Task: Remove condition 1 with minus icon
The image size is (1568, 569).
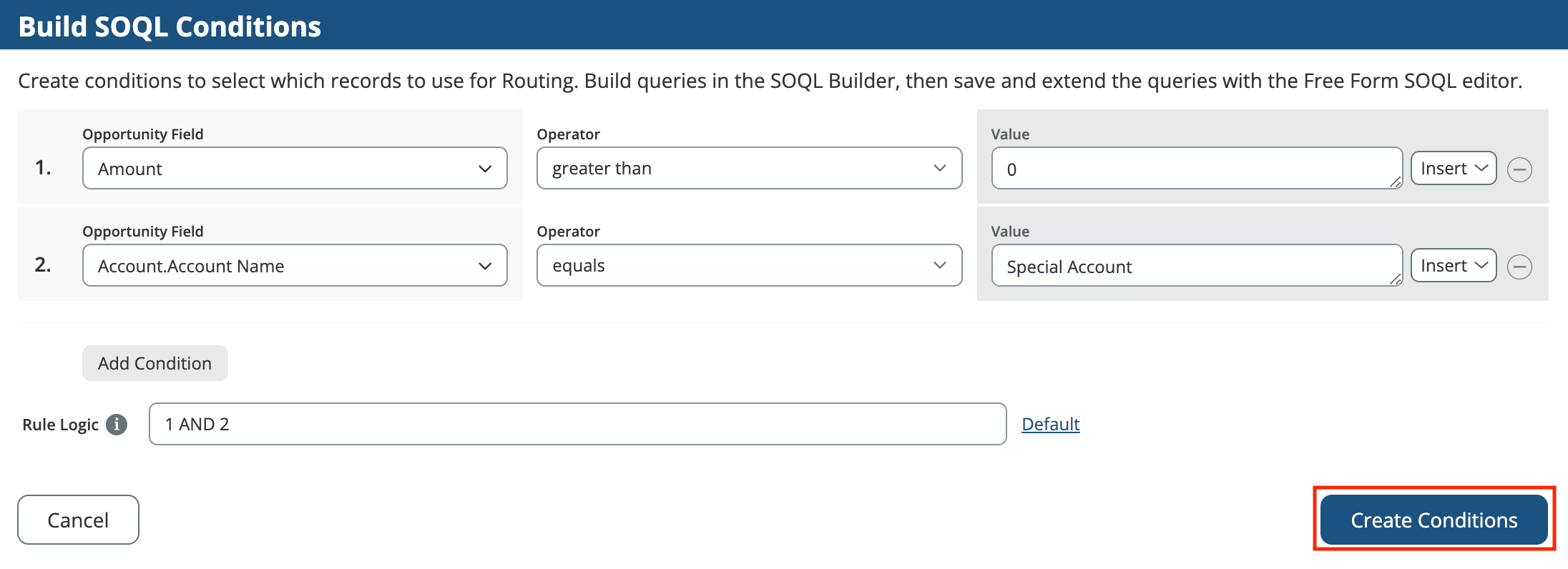Action: 1519,169
